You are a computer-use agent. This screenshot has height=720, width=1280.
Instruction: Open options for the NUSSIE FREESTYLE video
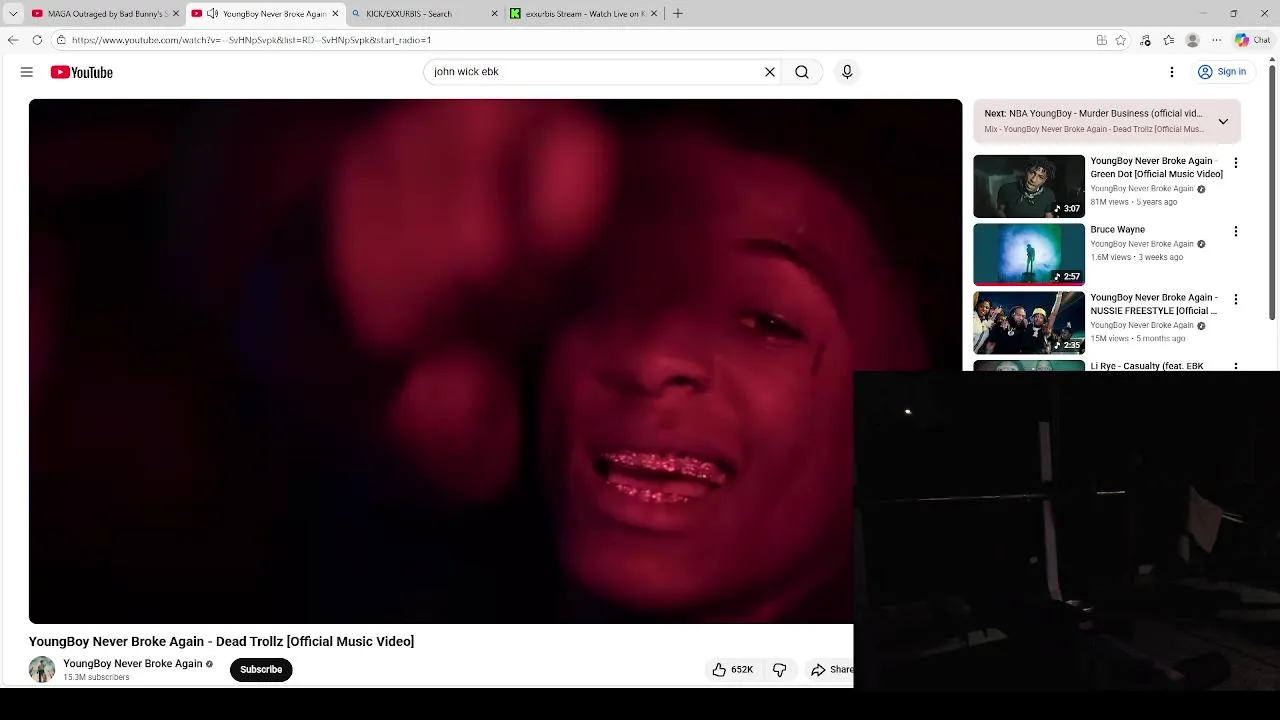[x=1236, y=299]
